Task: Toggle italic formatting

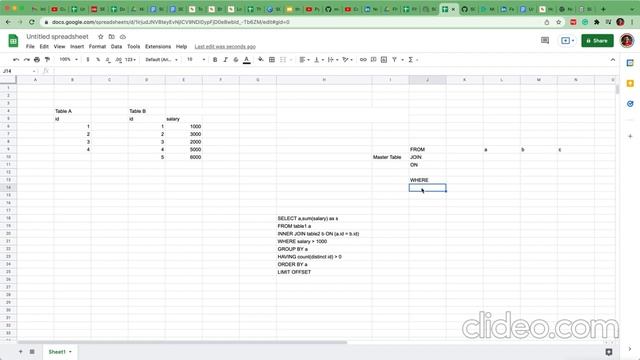Action: [x=225, y=60]
